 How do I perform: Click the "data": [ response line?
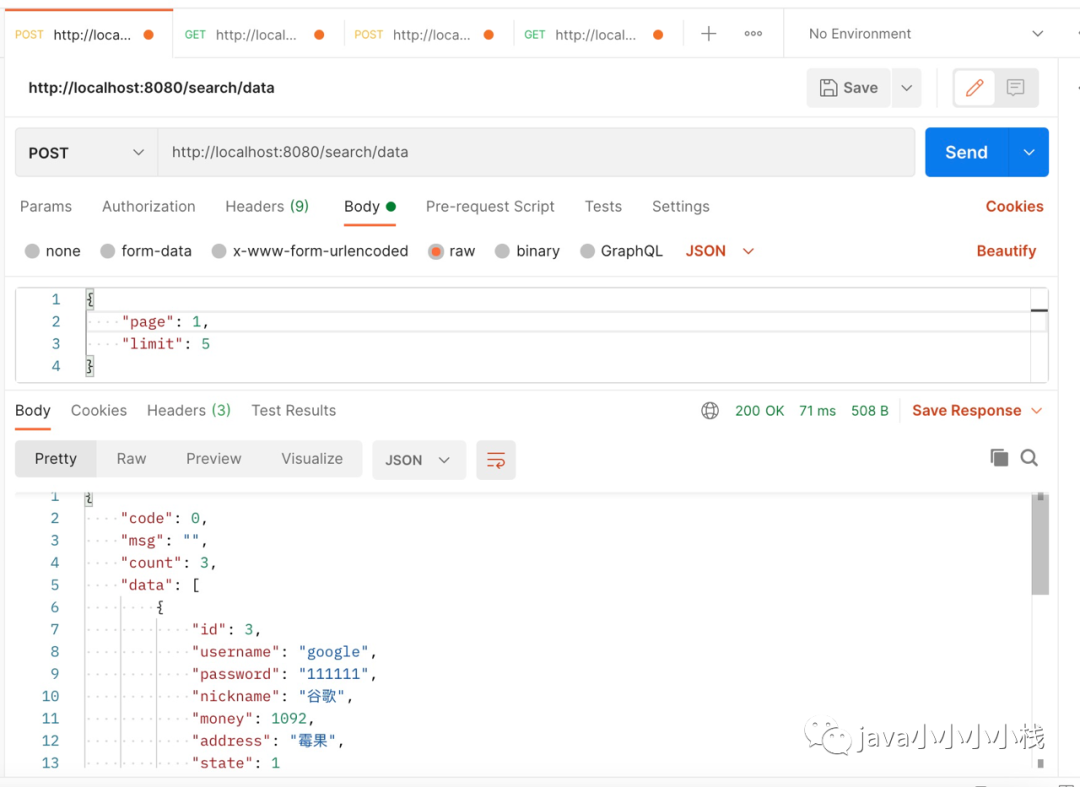click(x=160, y=585)
